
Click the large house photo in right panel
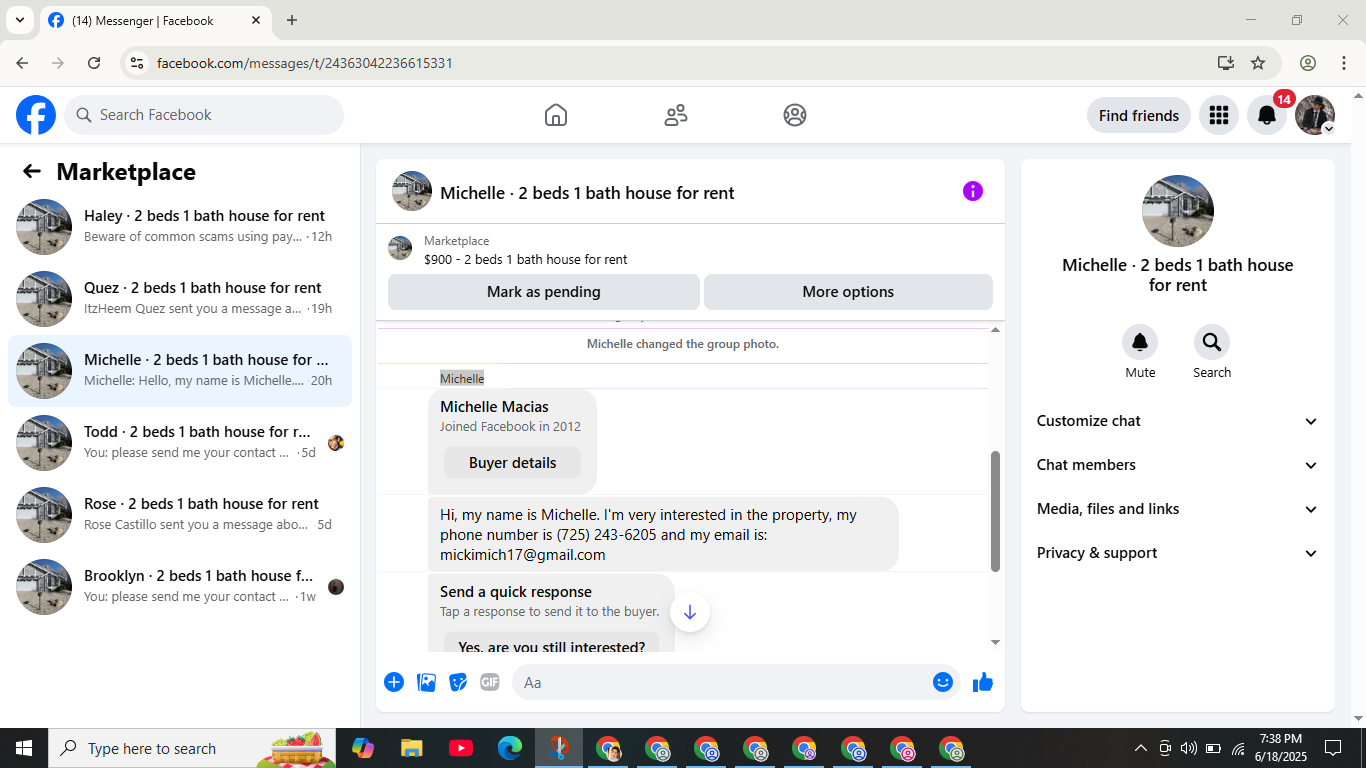(x=1178, y=211)
